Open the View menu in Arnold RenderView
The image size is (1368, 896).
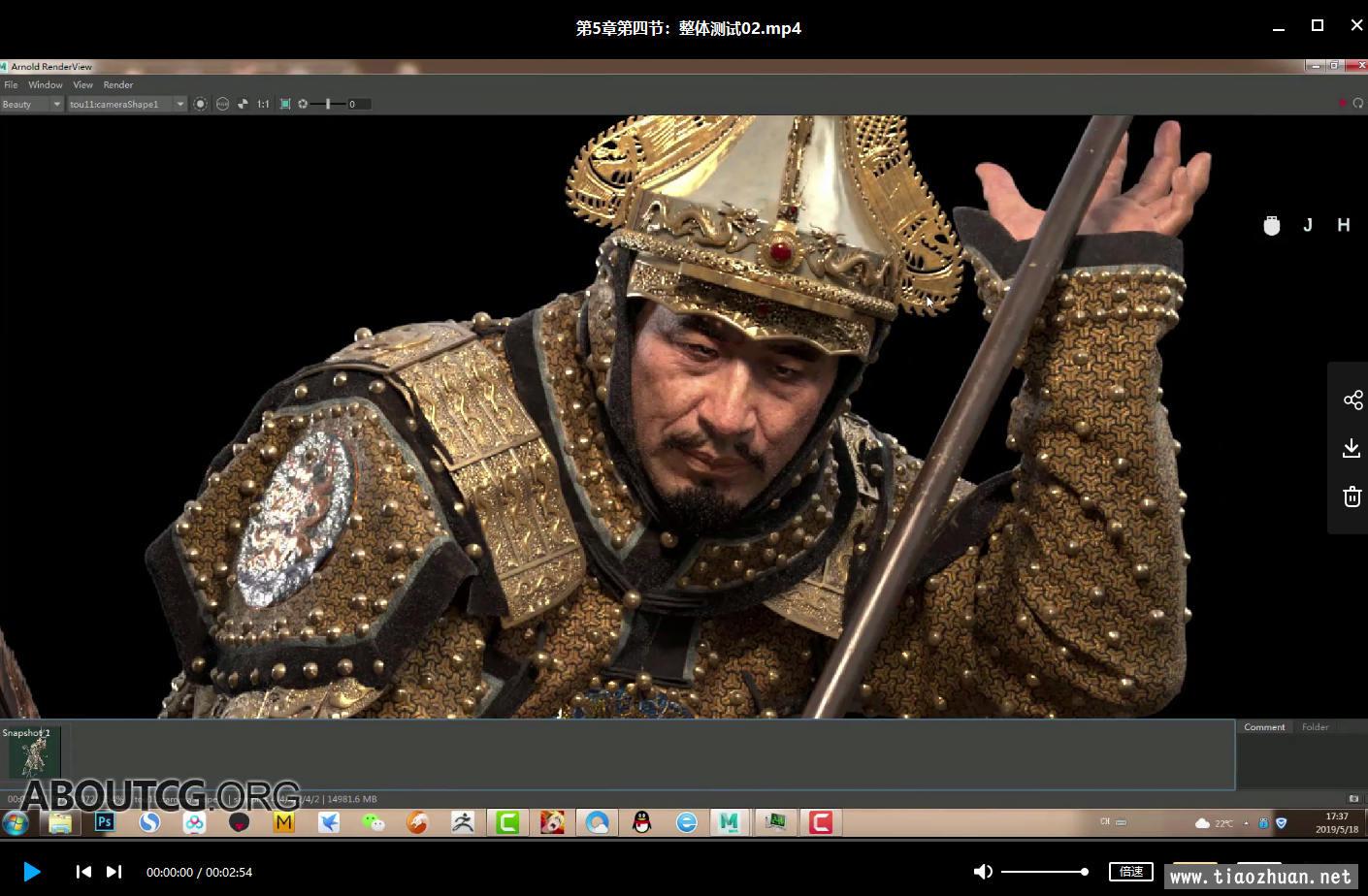tap(82, 84)
